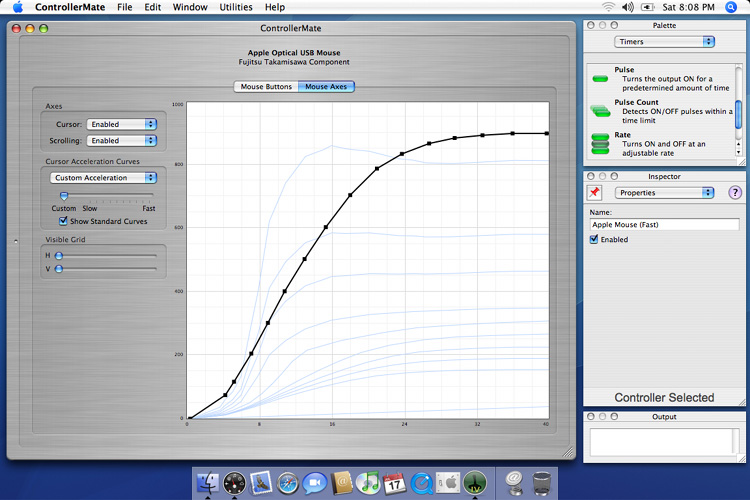The height and width of the screenshot is (500, 750).
Task: Click the Rate timer icon
Action: tap(600, 143)
